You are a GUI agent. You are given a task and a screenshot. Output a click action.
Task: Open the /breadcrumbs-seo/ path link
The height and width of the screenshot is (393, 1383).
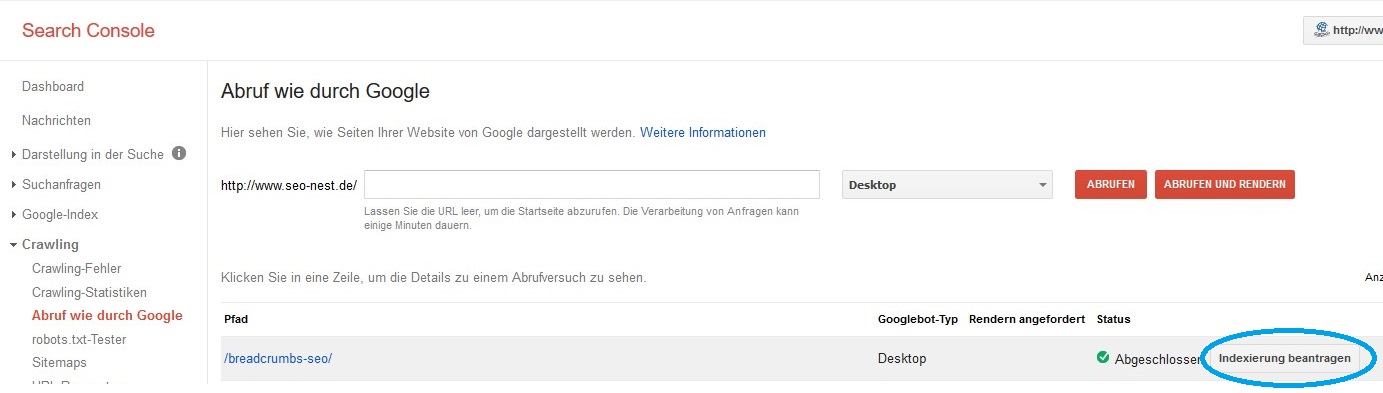(x=278, y=358)
